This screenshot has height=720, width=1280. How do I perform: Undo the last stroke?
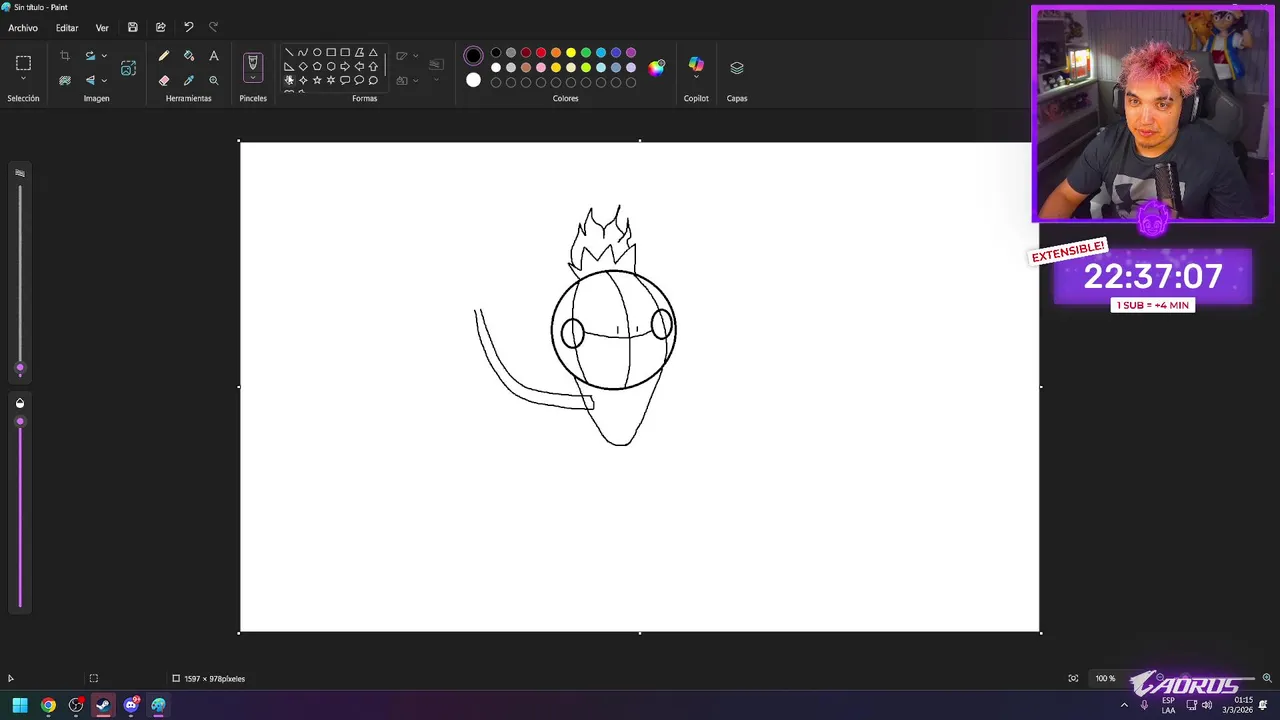(x=188, y=27)
